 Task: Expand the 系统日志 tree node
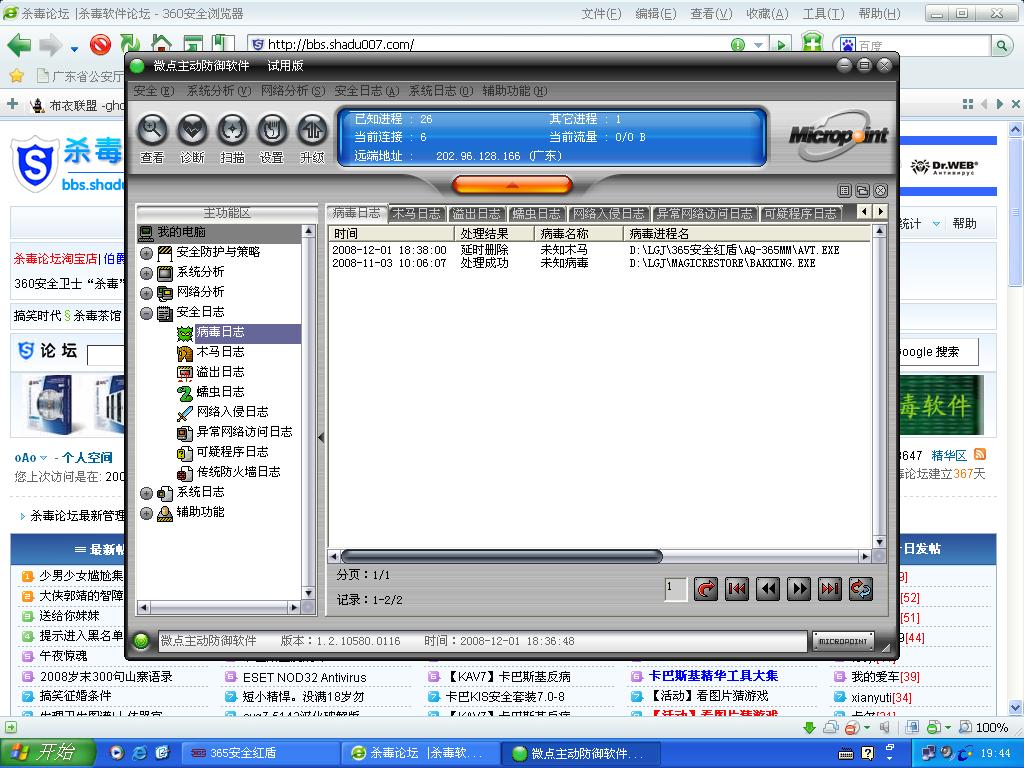point(146,493)
